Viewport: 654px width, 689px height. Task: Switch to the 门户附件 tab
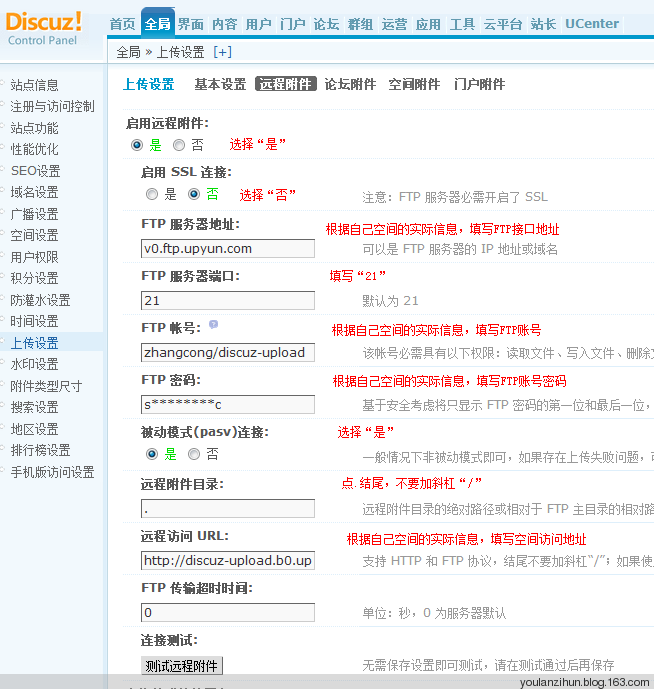pos(479,85)
